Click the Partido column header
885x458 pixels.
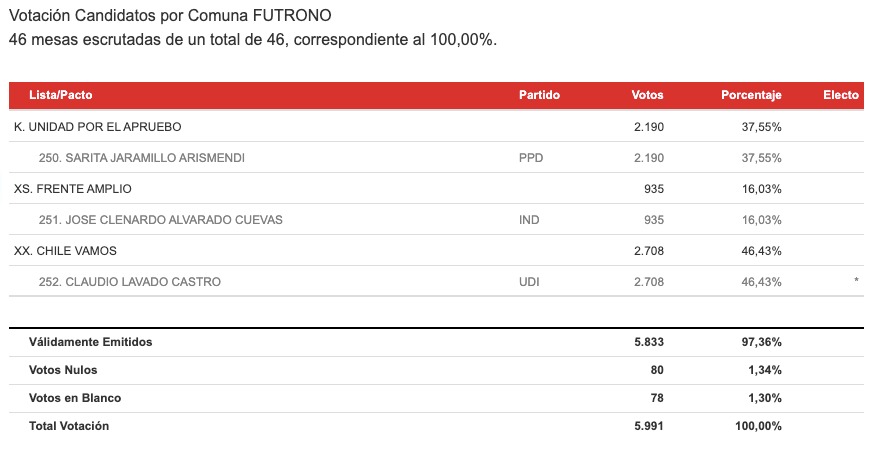[539, 95]
